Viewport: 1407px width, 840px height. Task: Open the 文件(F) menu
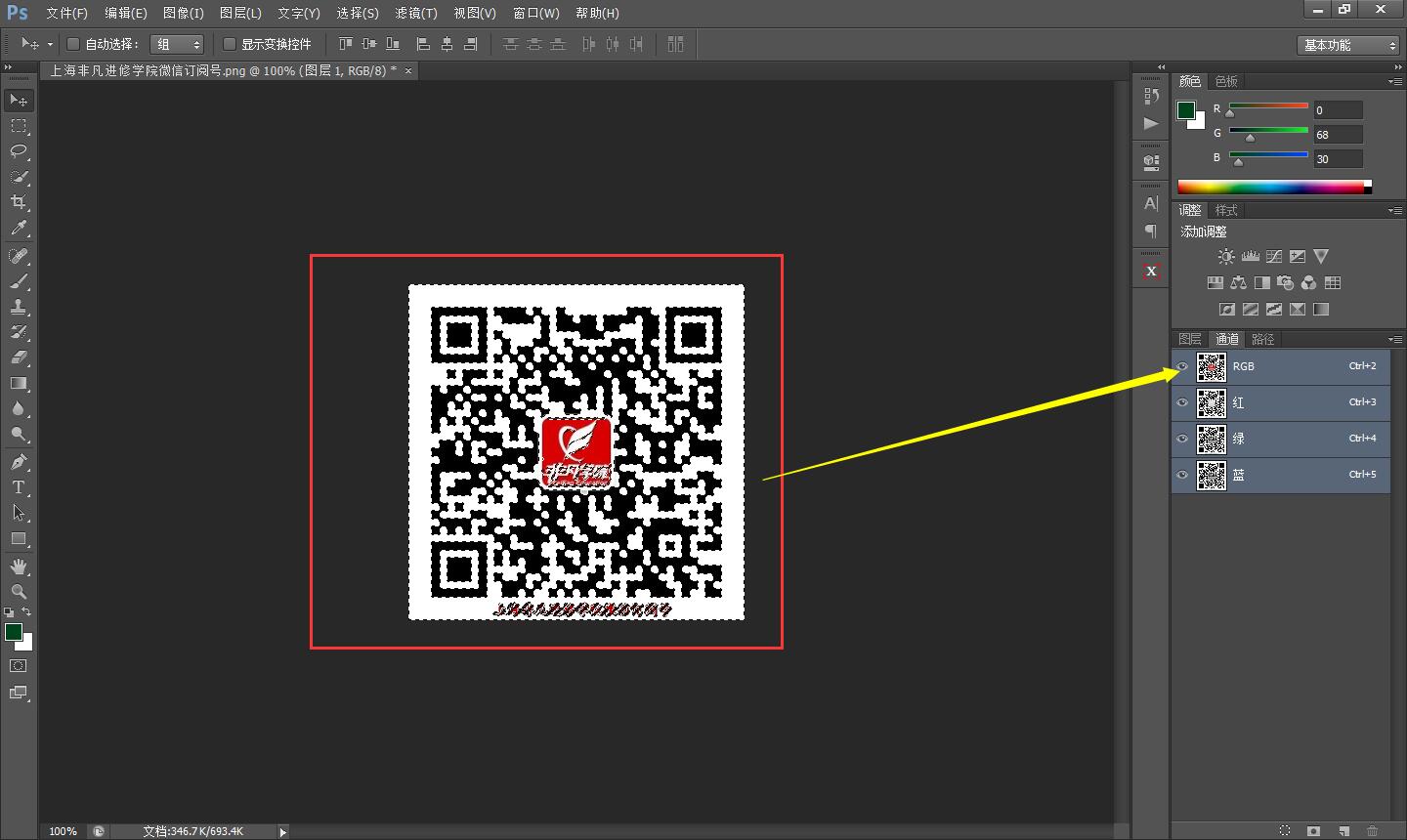coord(66,13)
